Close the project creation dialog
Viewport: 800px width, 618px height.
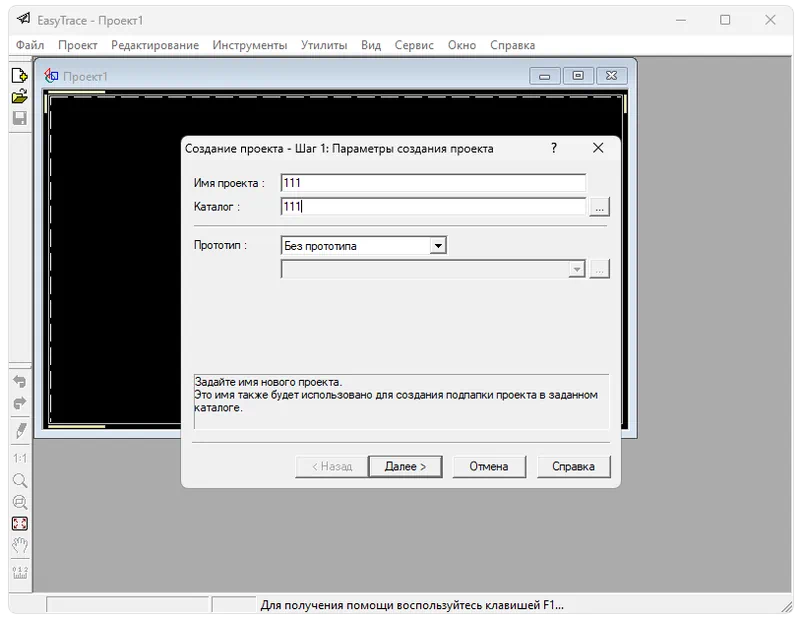[598, 148]
